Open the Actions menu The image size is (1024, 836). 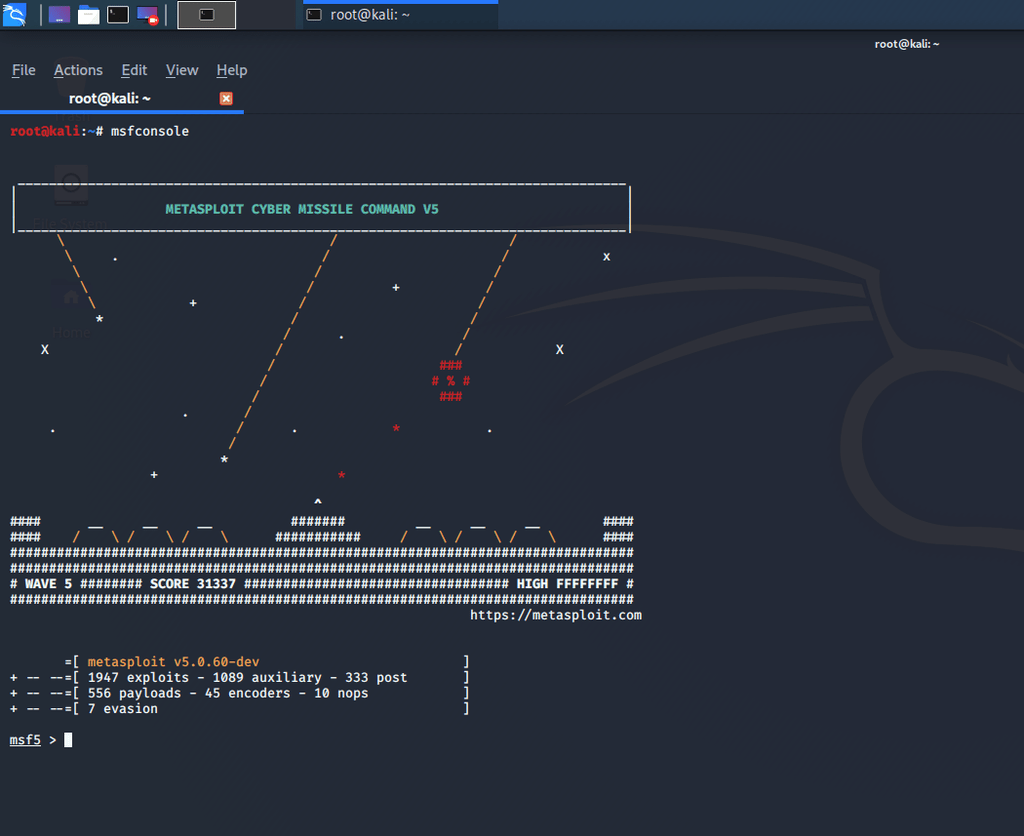pyautogui.click(x=78, y=70)
